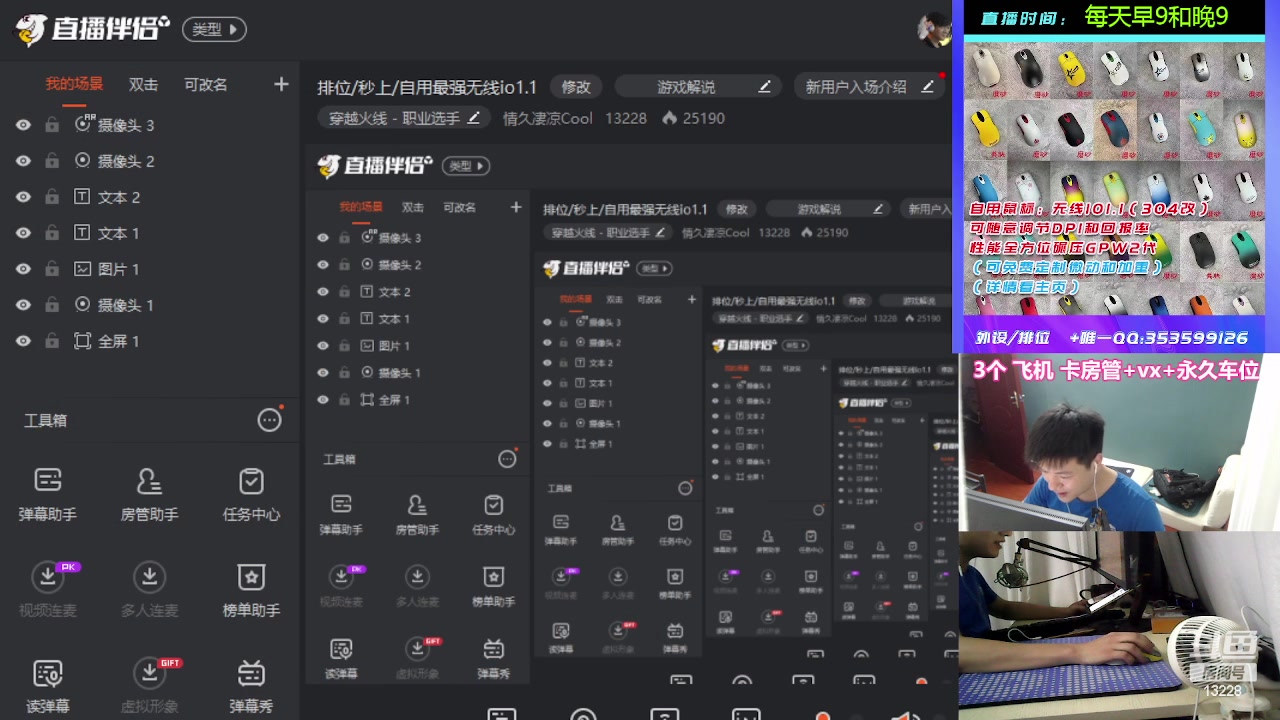Select the 摄像头 3 source row

pos(150,125)
